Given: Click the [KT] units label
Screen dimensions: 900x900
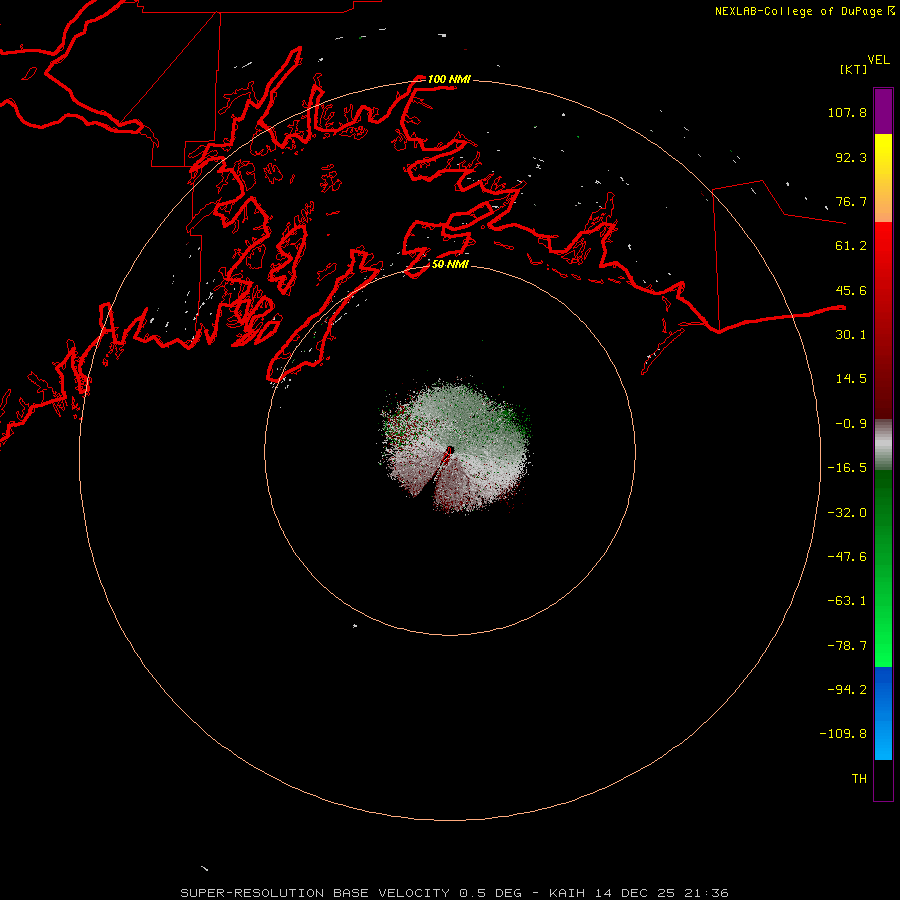Looking at the screenshot, I should click(854, 69).
